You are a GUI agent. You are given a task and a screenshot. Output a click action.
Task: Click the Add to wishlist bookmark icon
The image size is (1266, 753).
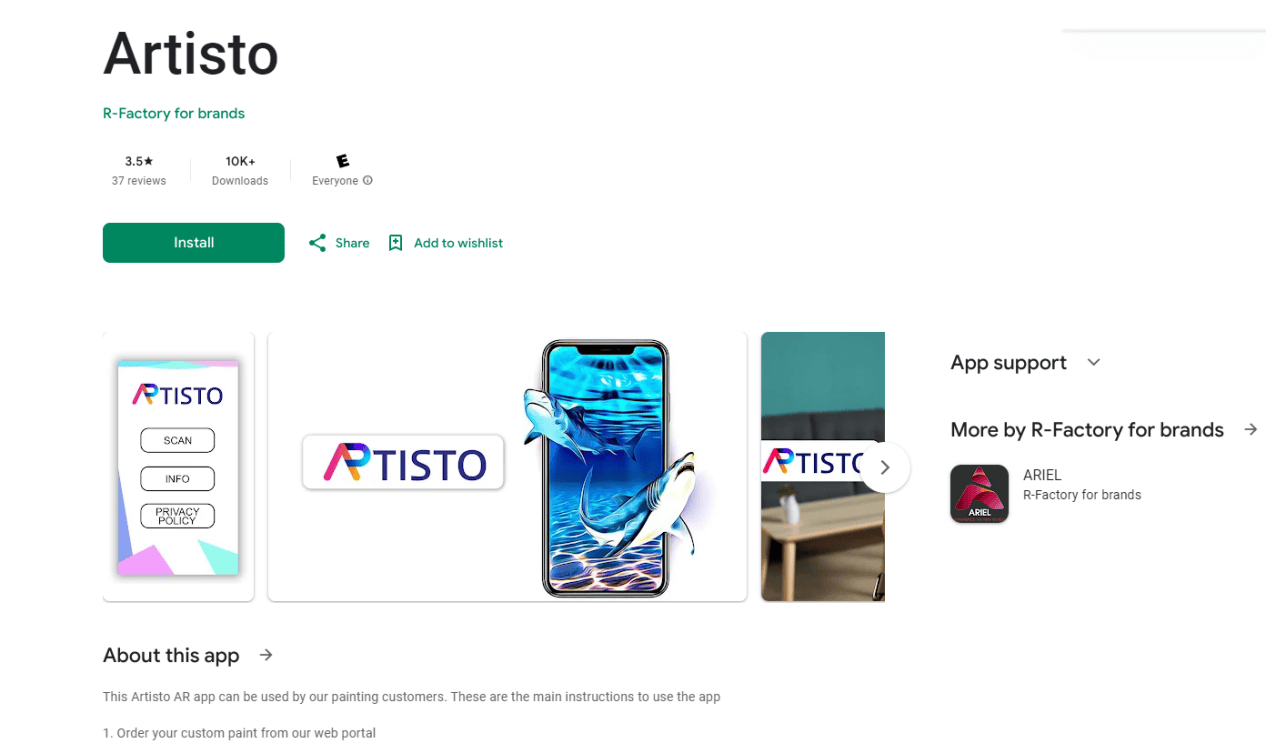(395, 243)
